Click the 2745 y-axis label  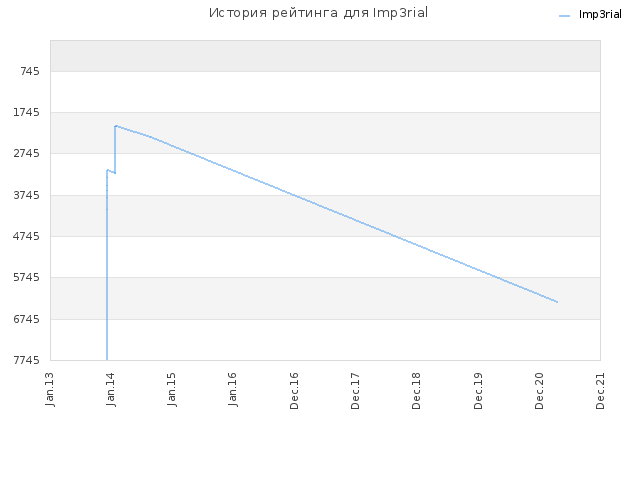pos(27,153)
